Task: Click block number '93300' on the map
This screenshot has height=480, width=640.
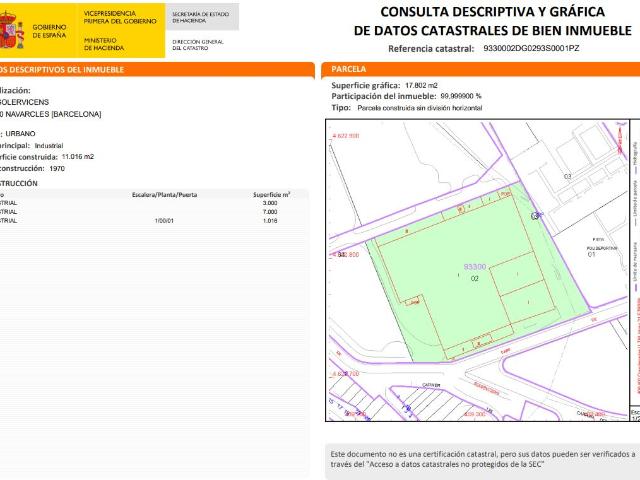Action: click(475, 267)
